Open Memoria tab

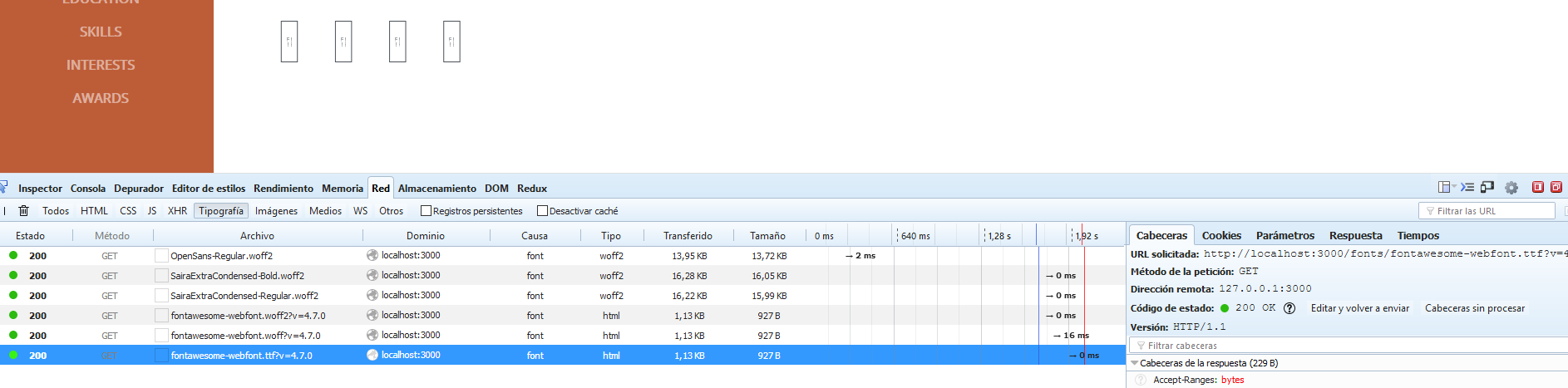tap(343, 189)
